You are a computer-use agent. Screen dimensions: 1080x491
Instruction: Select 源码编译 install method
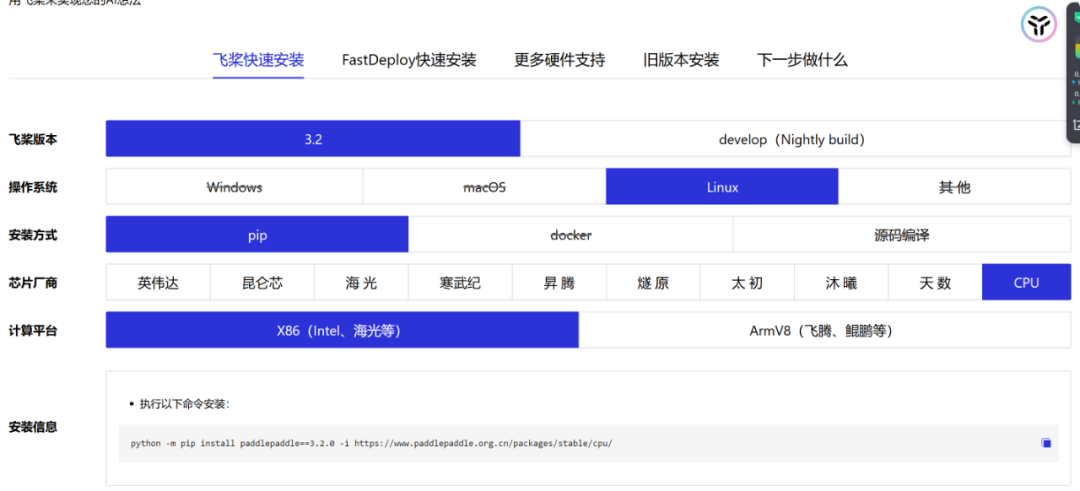902,235
